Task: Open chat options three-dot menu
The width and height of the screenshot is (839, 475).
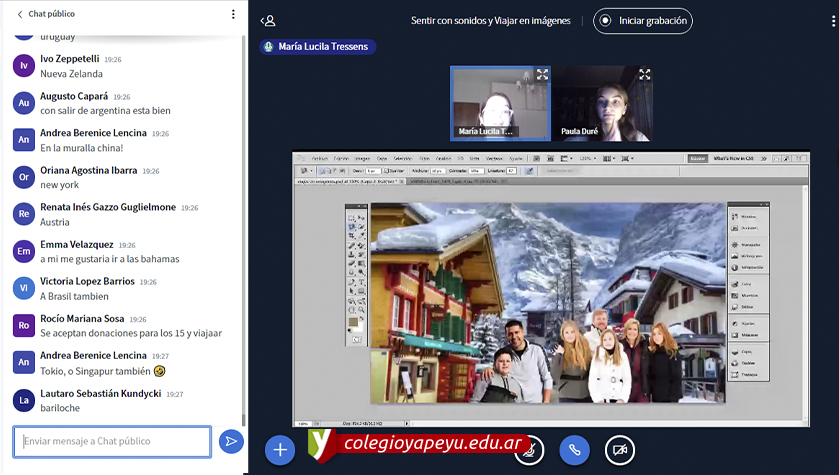Action: point(233,14)
